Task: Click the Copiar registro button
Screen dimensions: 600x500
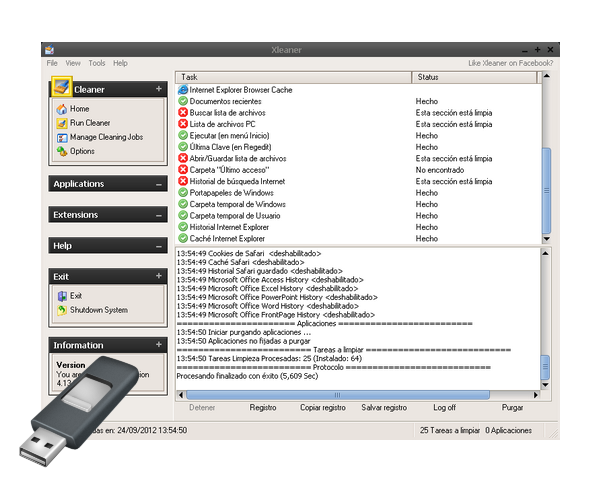Action: point(323,408)
